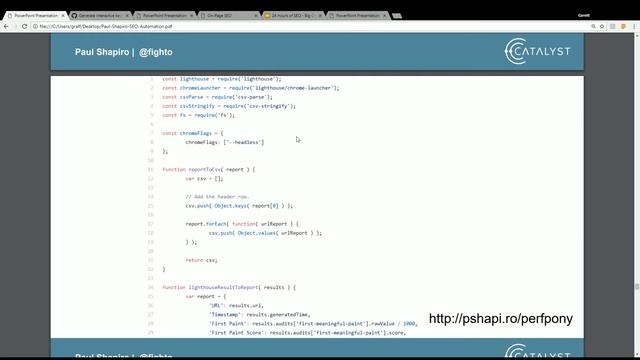Click the vertical scrollbar thumb of PDF viewer
Image resolution: width=640 pixels, height=360 pixels.
tap(637, 287)
